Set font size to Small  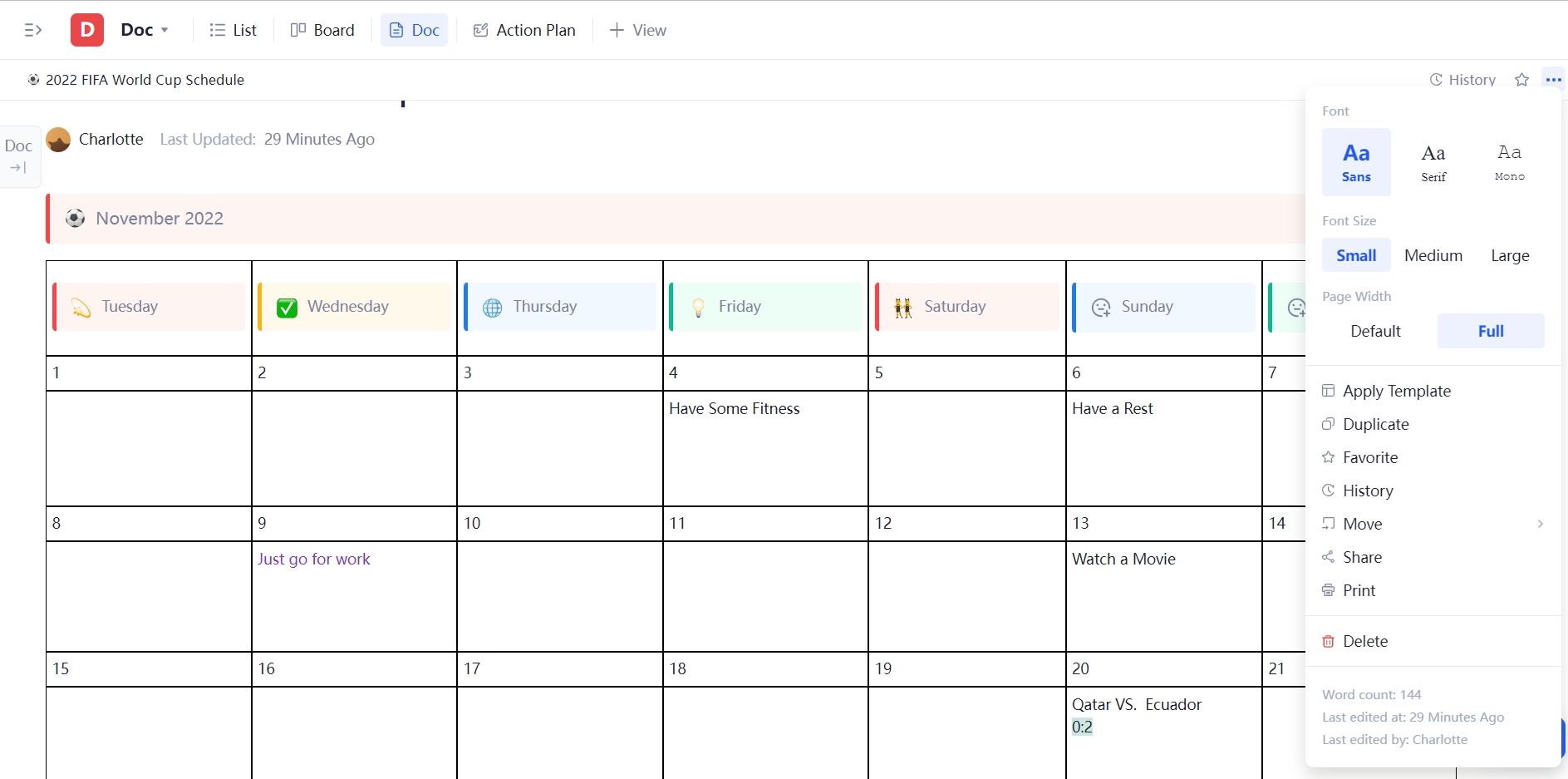1356,255
